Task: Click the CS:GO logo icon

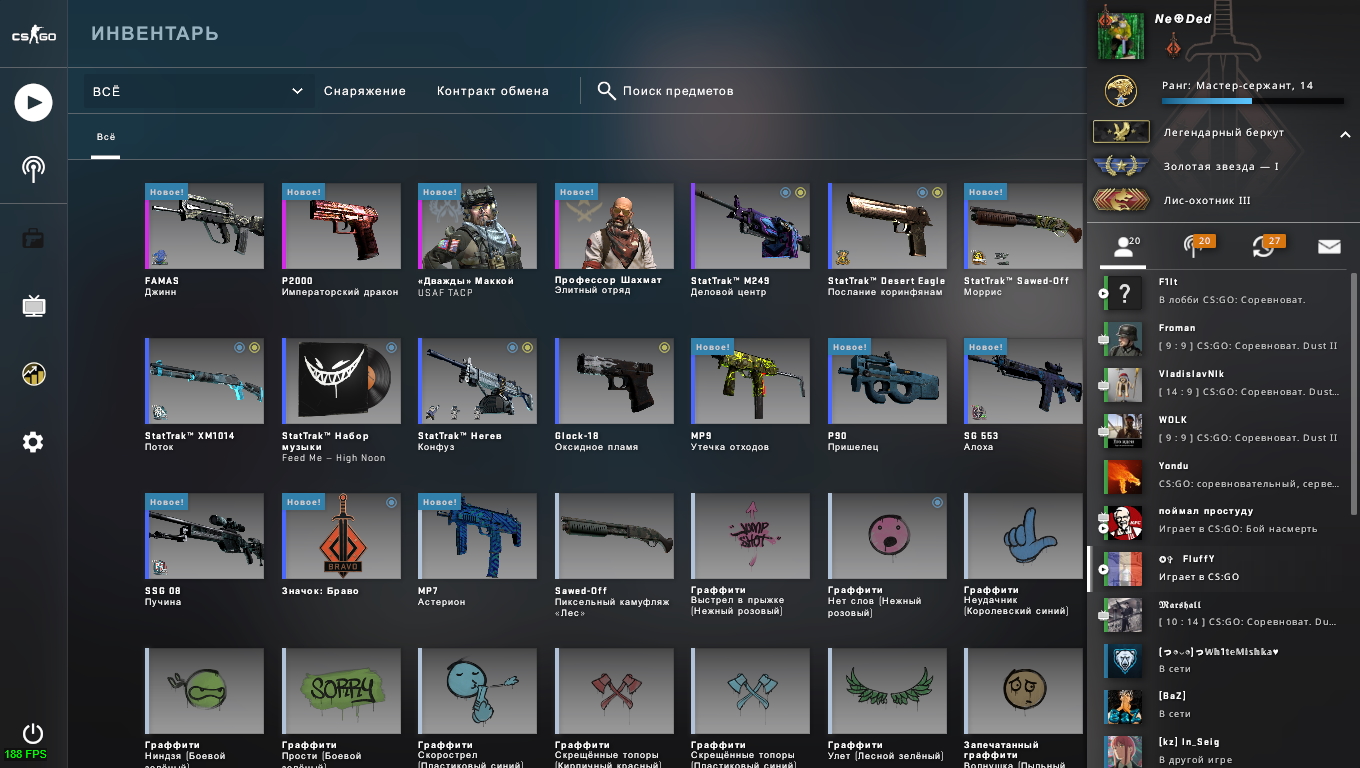Action: (33, 36)
